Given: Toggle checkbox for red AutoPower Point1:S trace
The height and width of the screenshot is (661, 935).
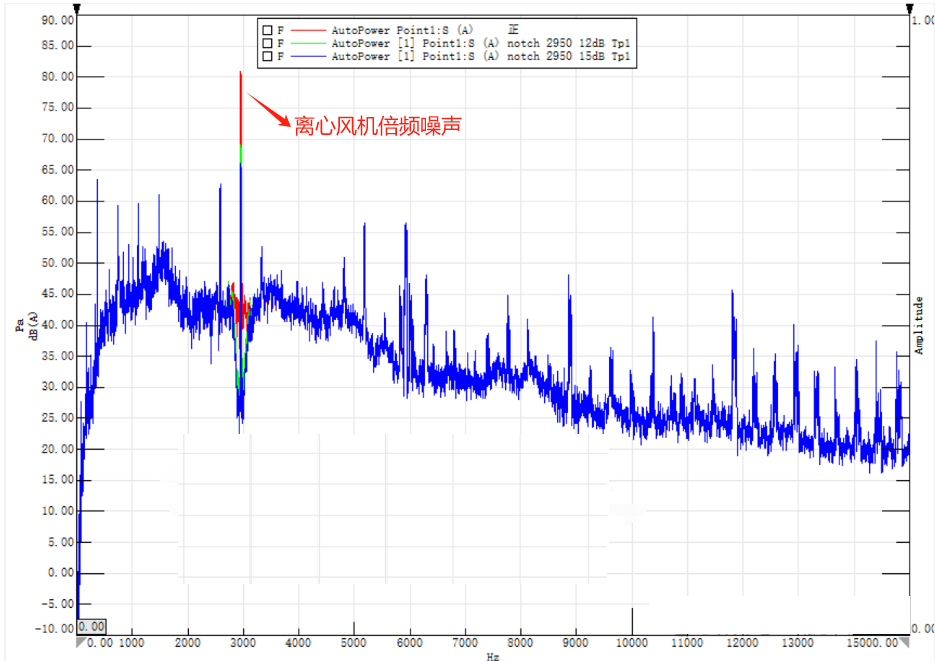Looking at the screenshot, I should 267,30.
